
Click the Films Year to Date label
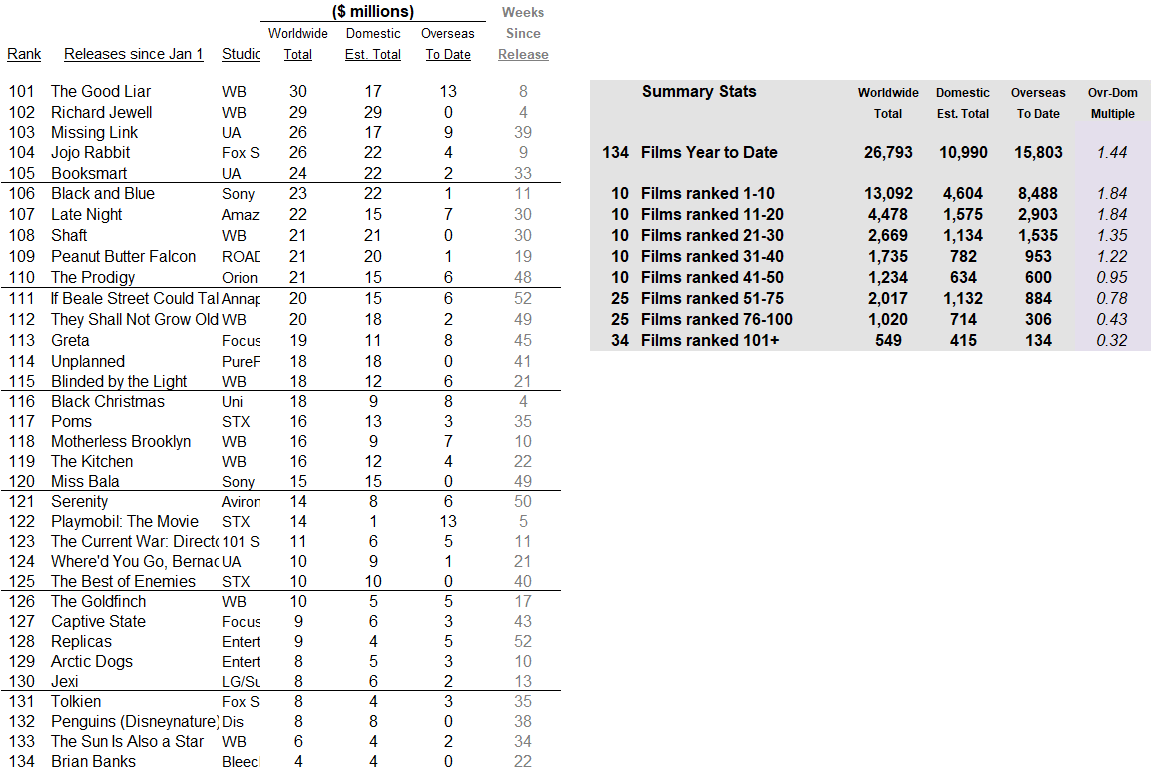709,153
